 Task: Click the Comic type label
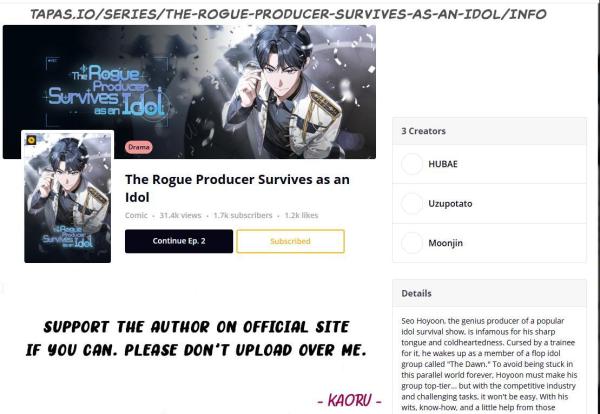click(136, 215)
